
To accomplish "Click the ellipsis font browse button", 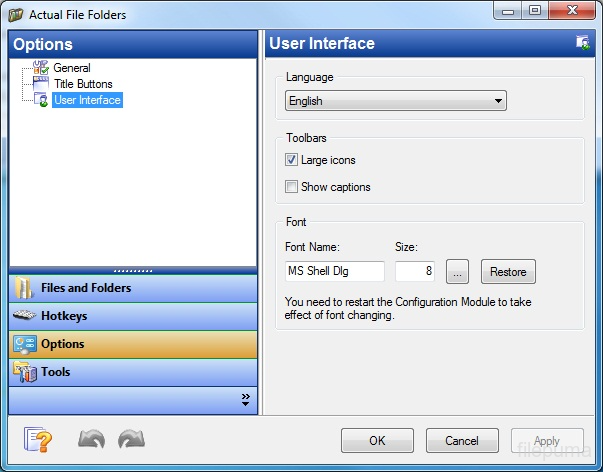I will (x=457, y=272).
